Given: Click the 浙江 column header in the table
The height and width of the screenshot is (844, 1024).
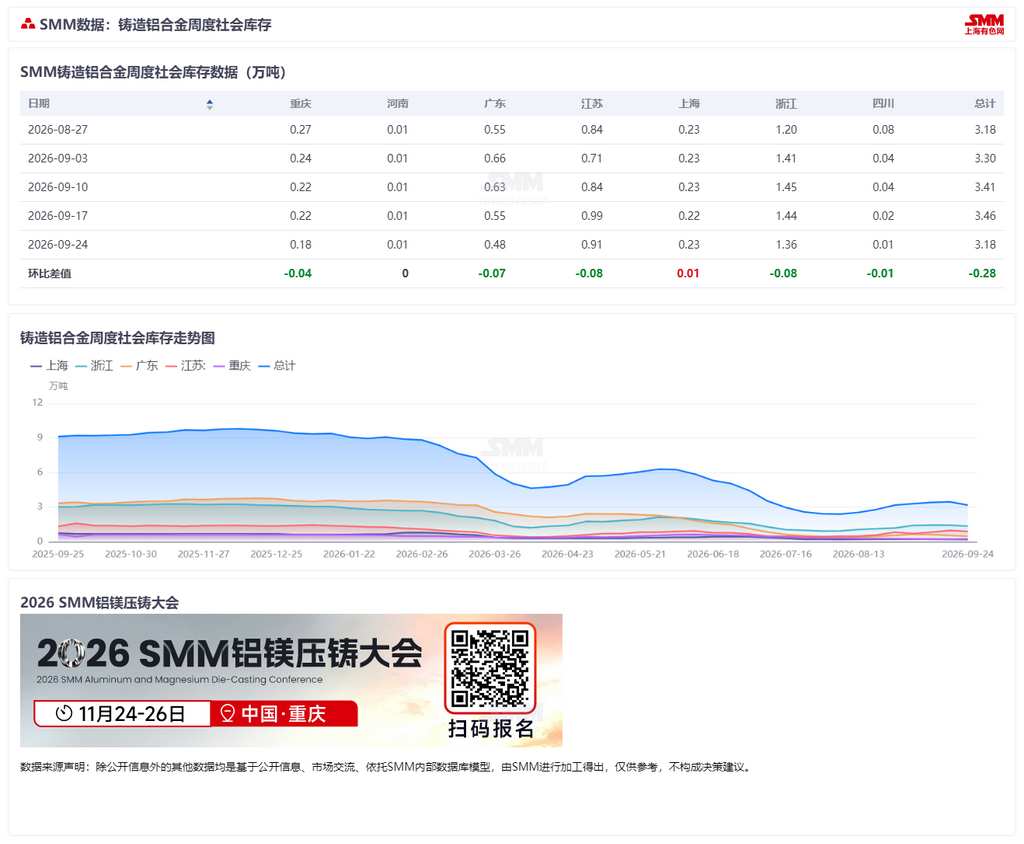Looking at the screenshot, I should tap(786, 104).
